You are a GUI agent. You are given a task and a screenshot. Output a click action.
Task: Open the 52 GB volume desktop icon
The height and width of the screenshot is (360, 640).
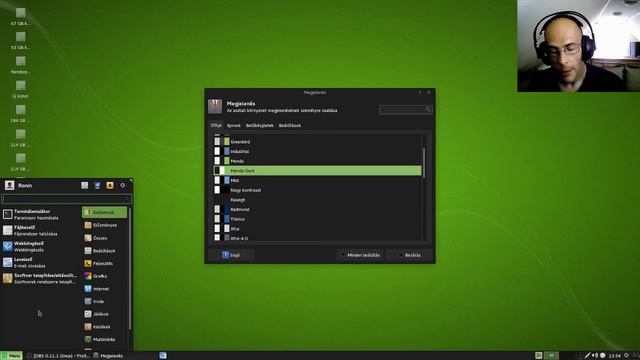pyautogui.click(x=20, y=41)
